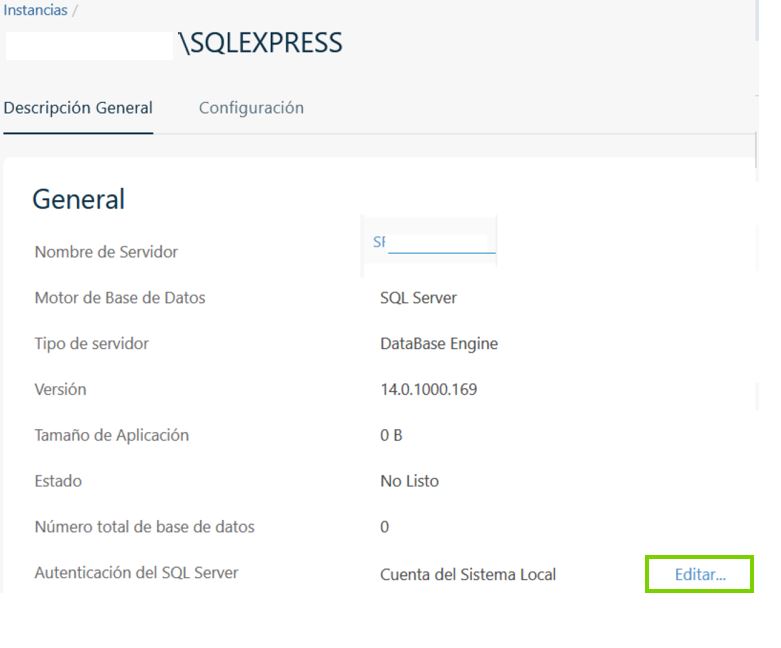This screenshot has height=648, width=781.
Task: Select the Tipo de servidor label
Action: tap(92, 344)
